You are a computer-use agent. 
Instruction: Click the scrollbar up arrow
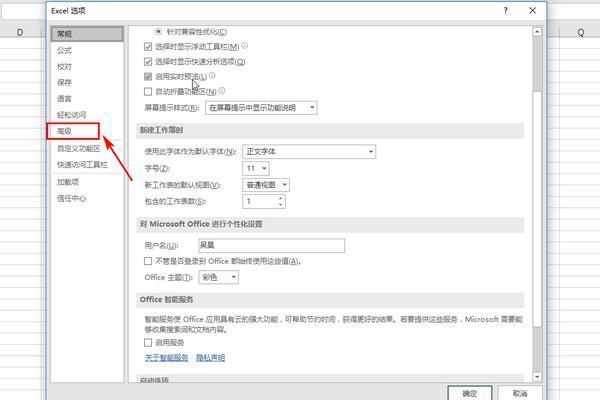tap(537, 32)
